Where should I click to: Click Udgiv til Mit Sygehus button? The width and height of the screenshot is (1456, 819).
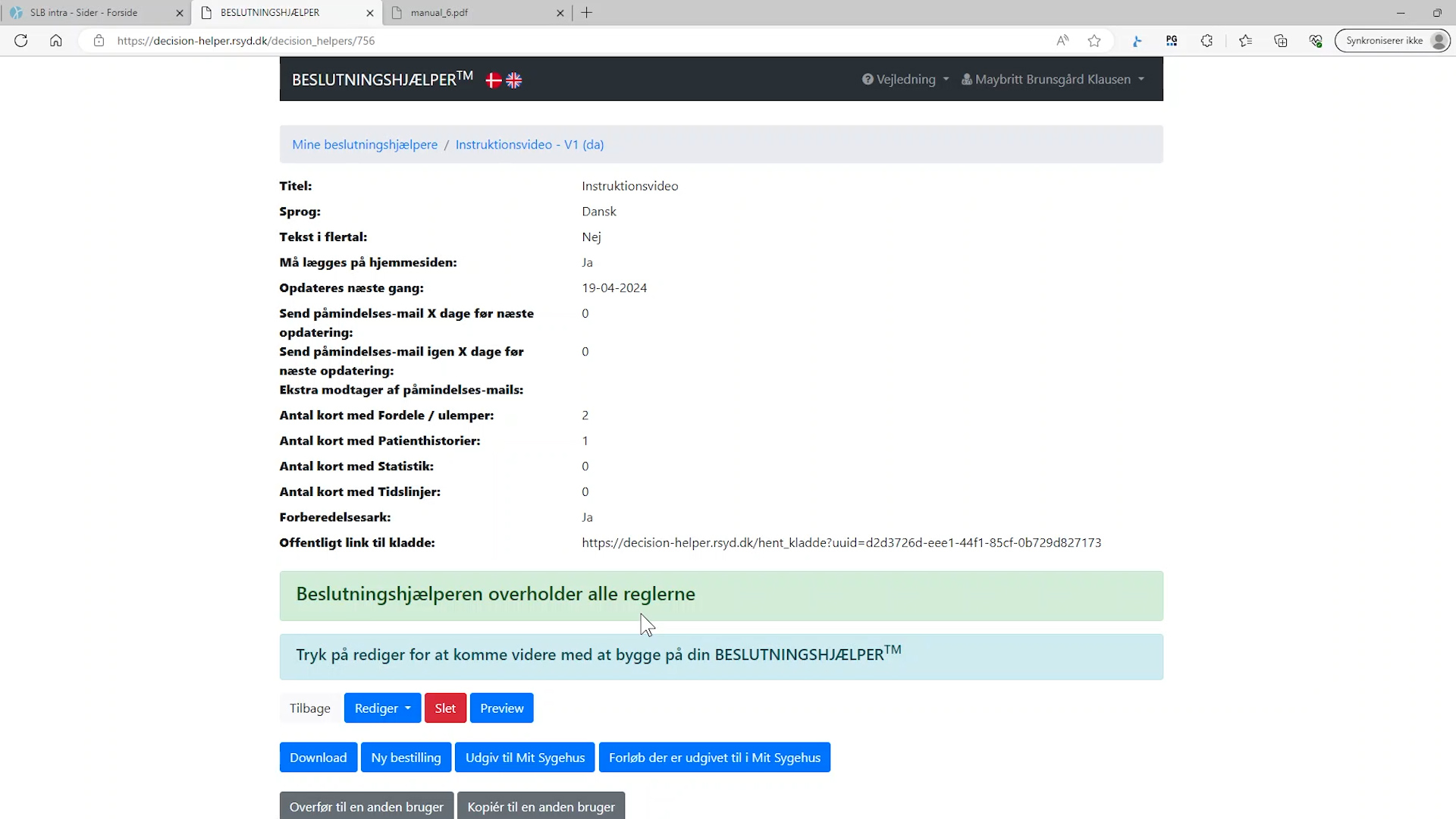coord(525,758)
